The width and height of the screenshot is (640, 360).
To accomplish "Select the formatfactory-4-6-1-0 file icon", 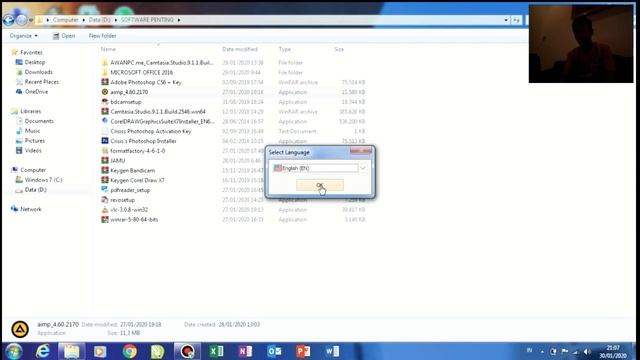I will (105, 151).
